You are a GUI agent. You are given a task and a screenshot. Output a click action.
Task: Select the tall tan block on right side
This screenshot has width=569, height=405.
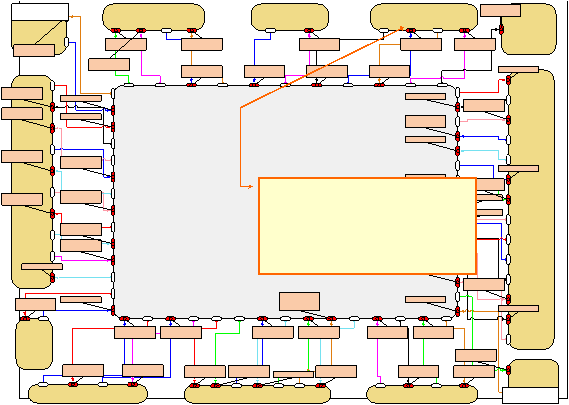click(531, 209)
